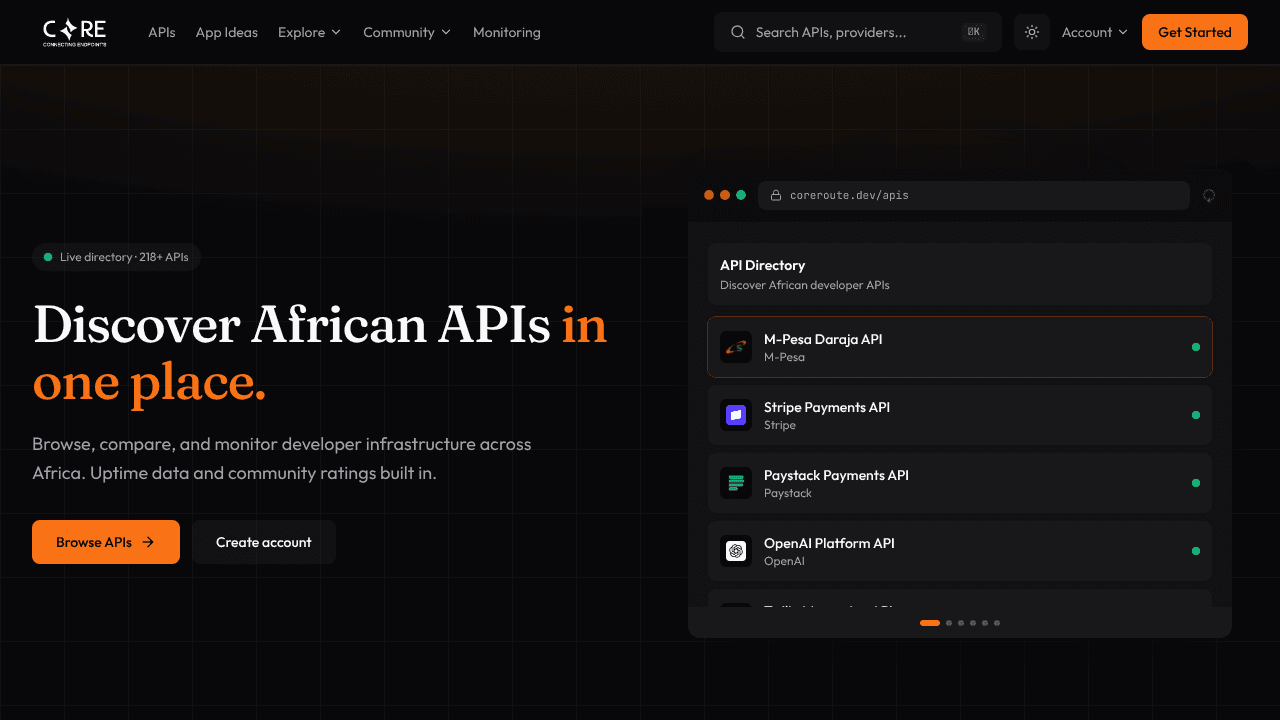Click the Paystack logo icon

(736, 483)
